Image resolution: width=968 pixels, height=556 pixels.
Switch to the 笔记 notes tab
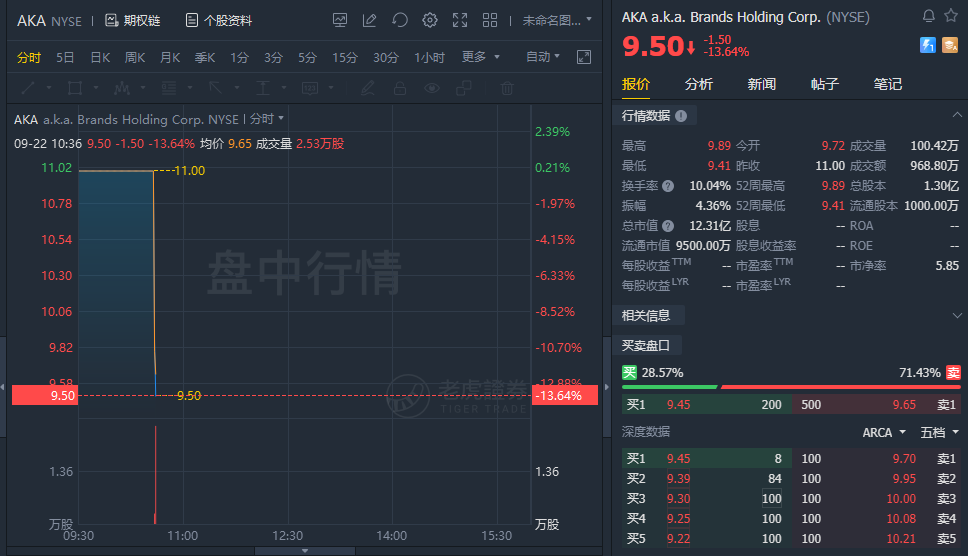888,84
